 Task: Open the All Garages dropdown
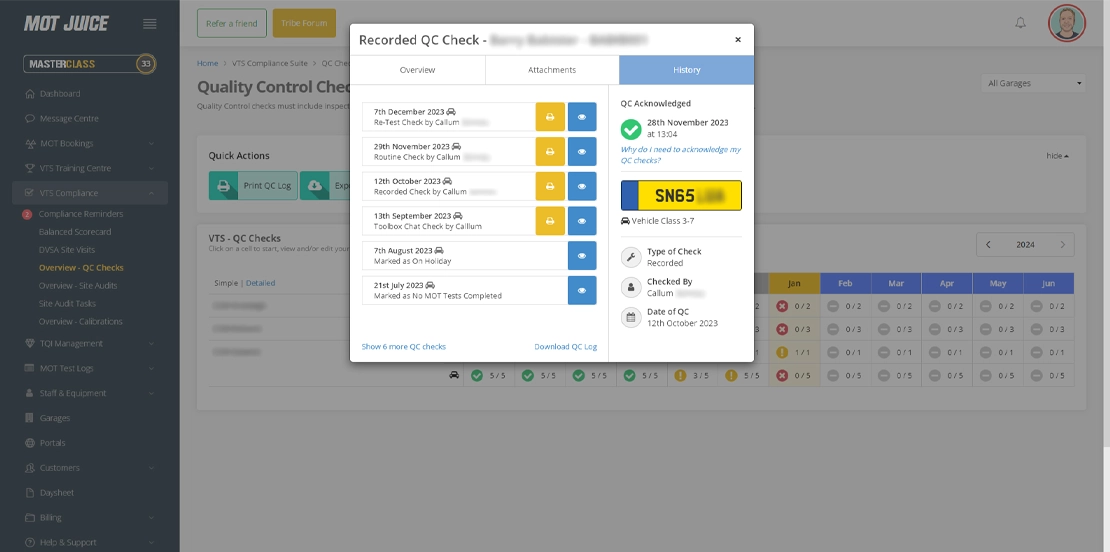pyautogui.click(x=1033, y=83)
